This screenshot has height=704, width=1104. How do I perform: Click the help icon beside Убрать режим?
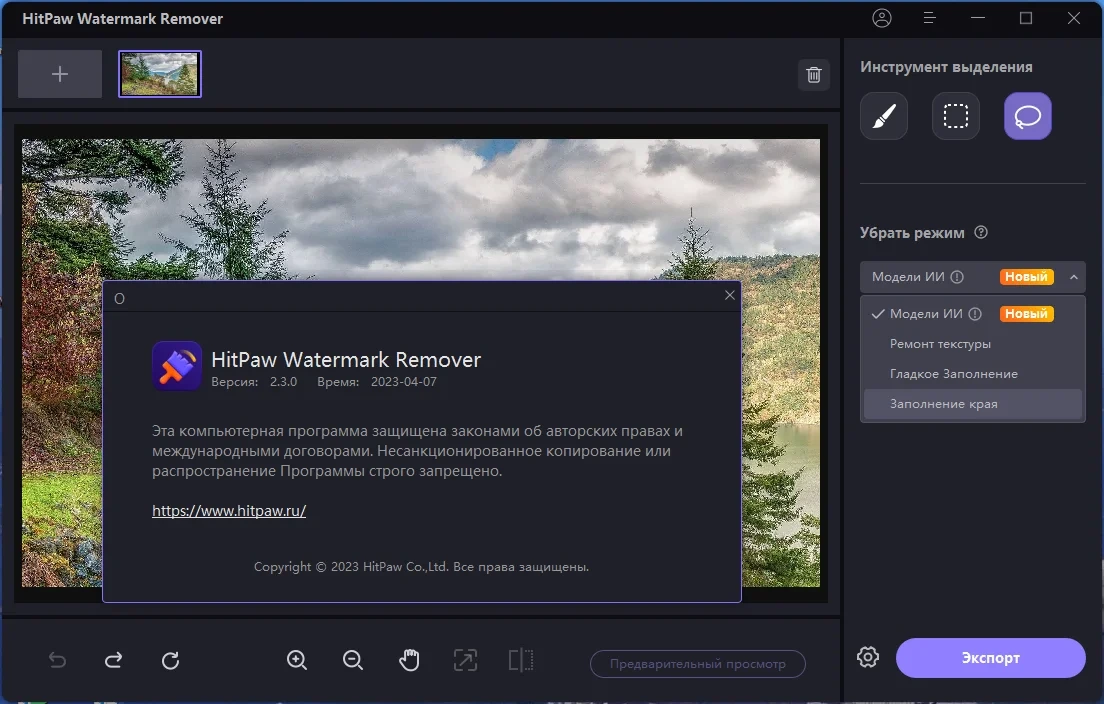pos(981,232)
